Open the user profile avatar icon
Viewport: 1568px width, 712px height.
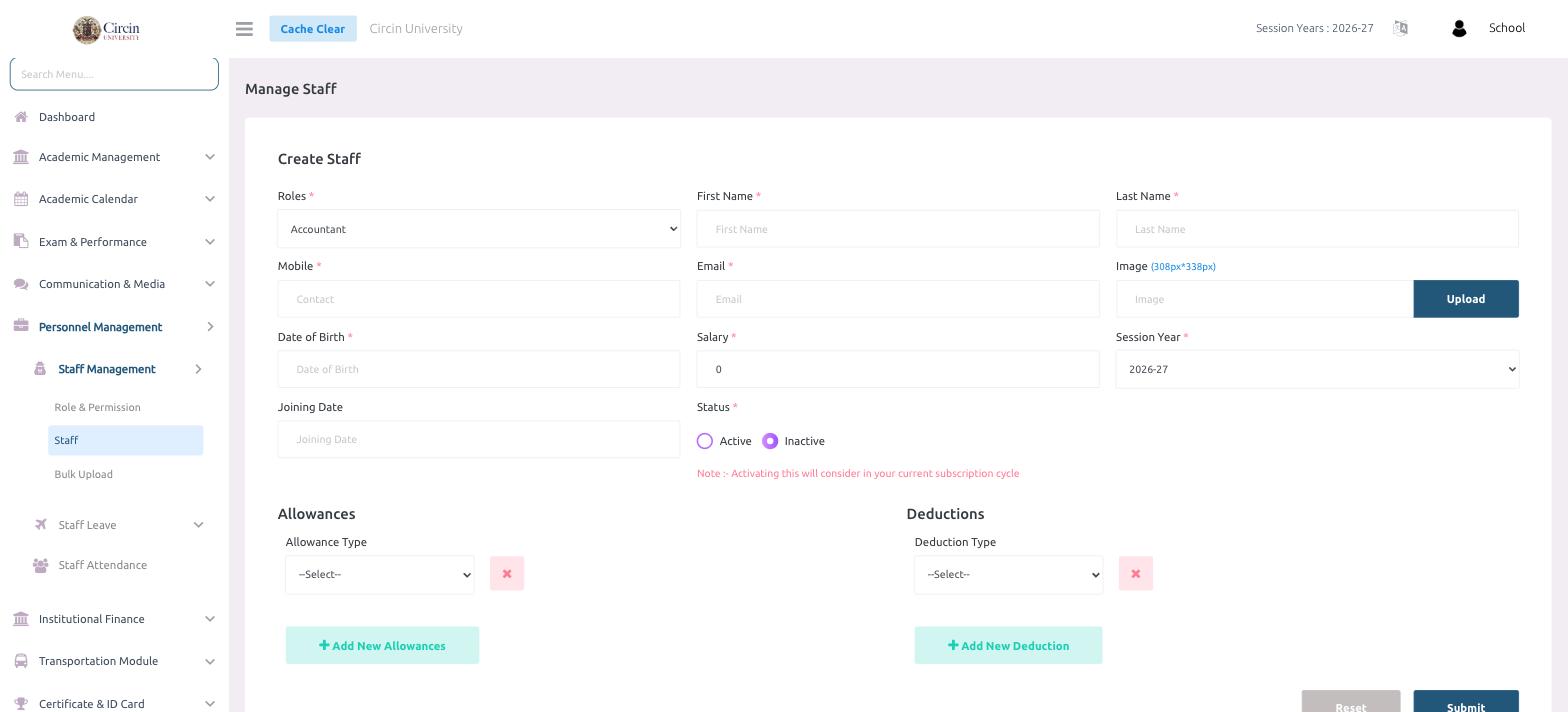coord(1459,29)
